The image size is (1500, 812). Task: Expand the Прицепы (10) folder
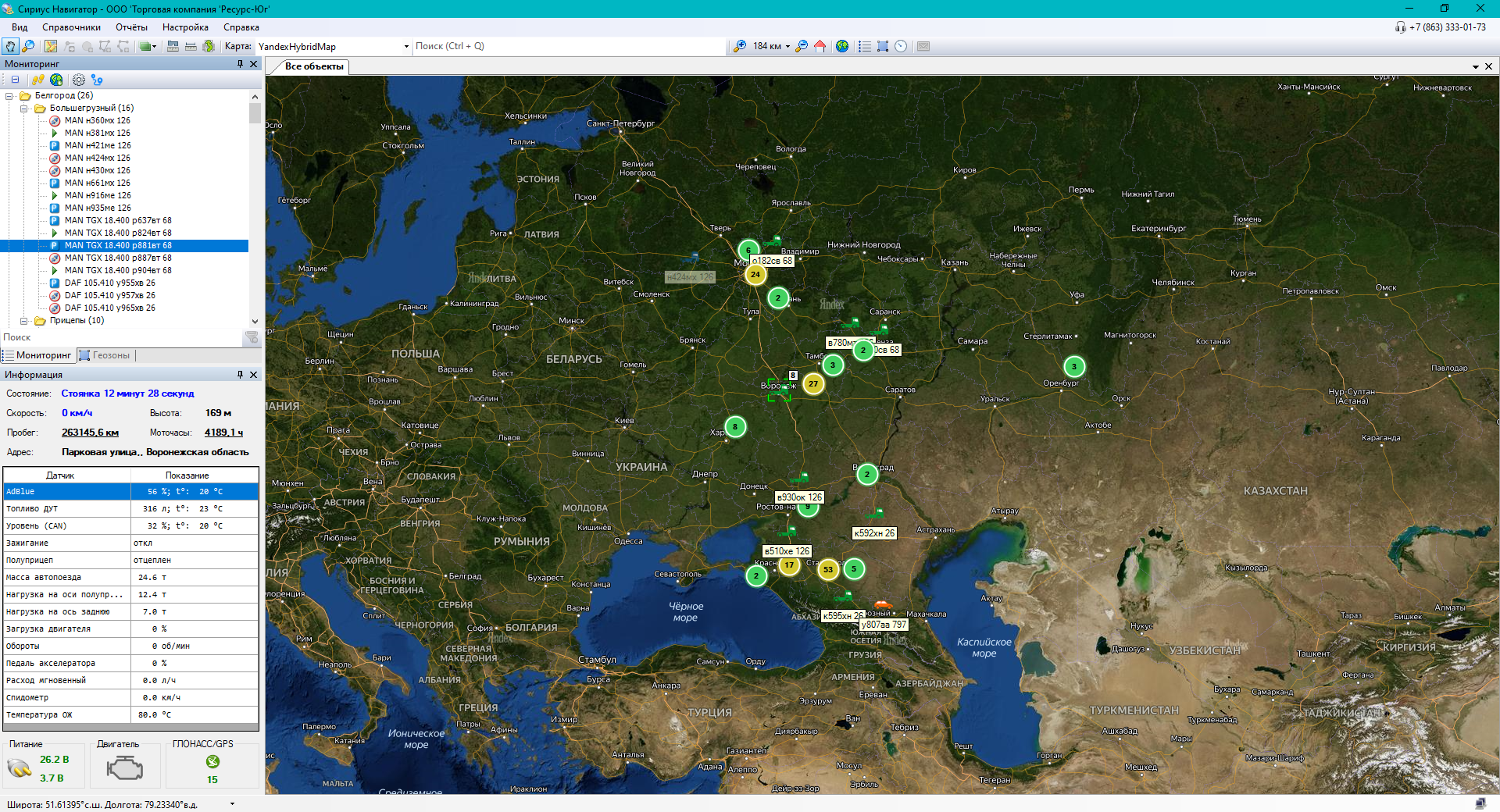click(24, 321)
